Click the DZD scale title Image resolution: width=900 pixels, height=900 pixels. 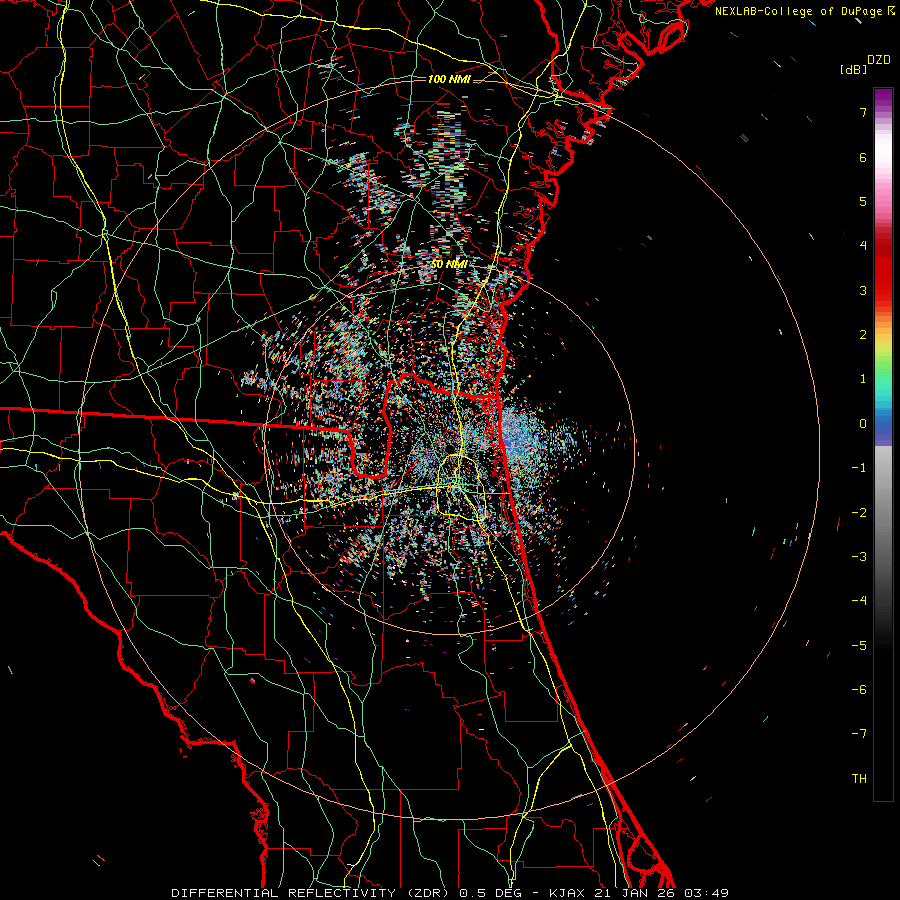879,60
